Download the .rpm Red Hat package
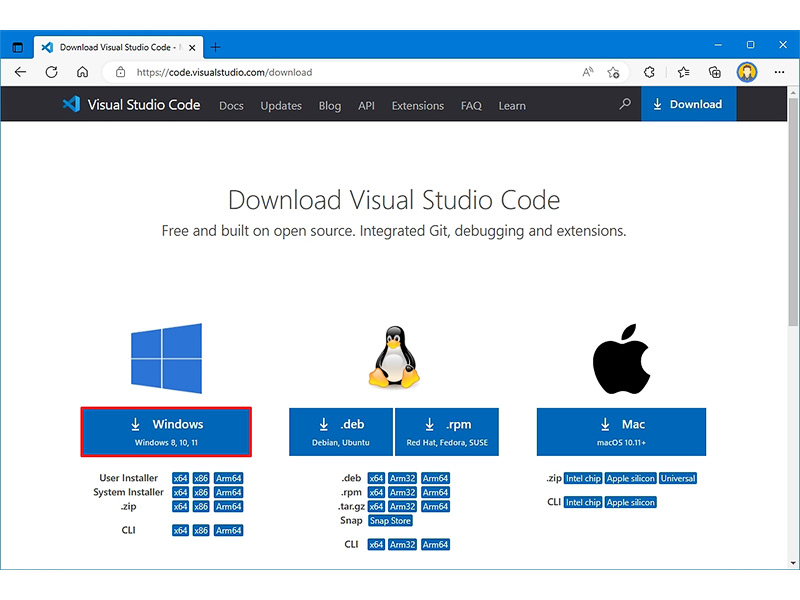 pos(447,432)
